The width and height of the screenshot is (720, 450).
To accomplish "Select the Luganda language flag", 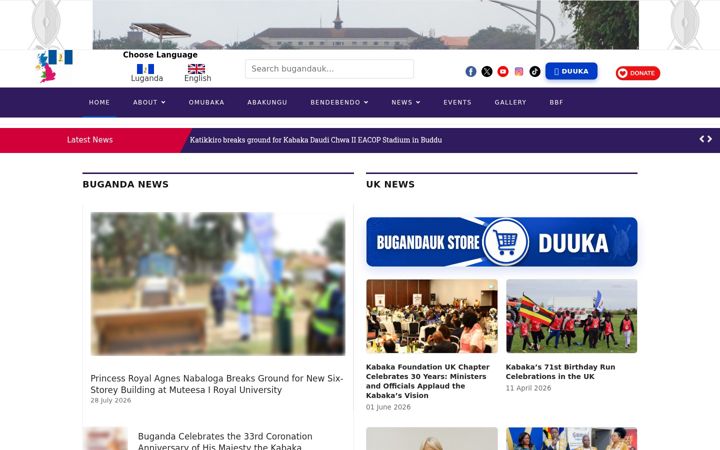I will [145, 69].
